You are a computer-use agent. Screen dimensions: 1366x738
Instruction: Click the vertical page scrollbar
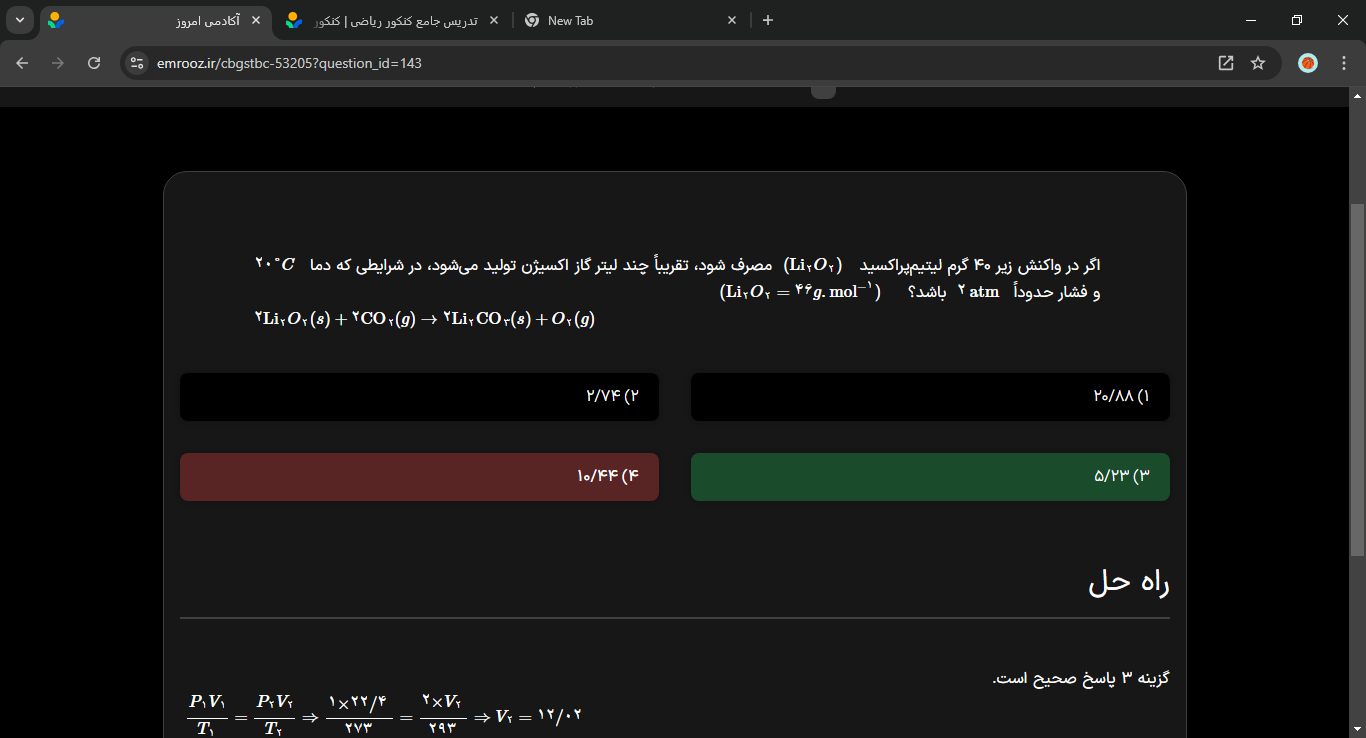(1357, 380)
